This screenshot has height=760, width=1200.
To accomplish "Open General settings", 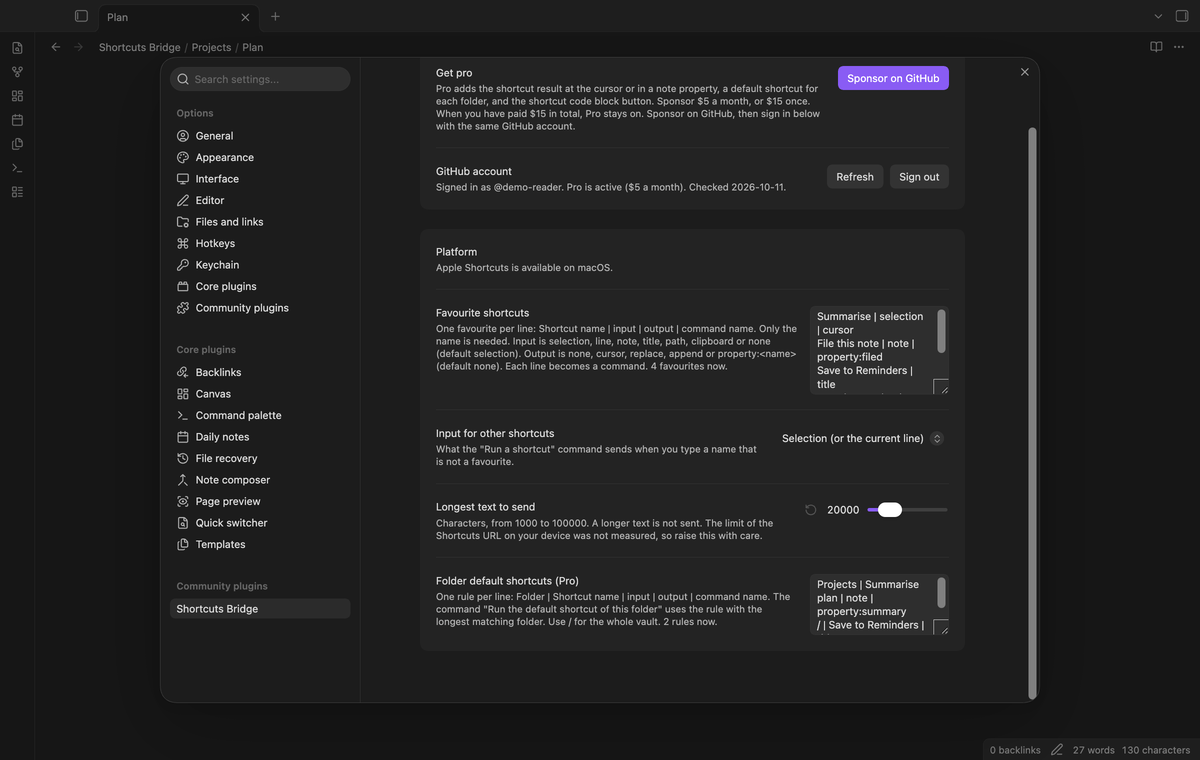I will pyautogui.click(x=260, y=136).
